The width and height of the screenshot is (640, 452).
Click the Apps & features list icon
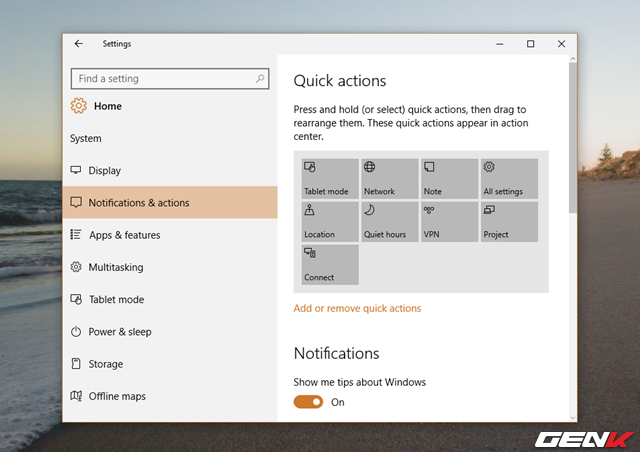click(x=76, y=234)
